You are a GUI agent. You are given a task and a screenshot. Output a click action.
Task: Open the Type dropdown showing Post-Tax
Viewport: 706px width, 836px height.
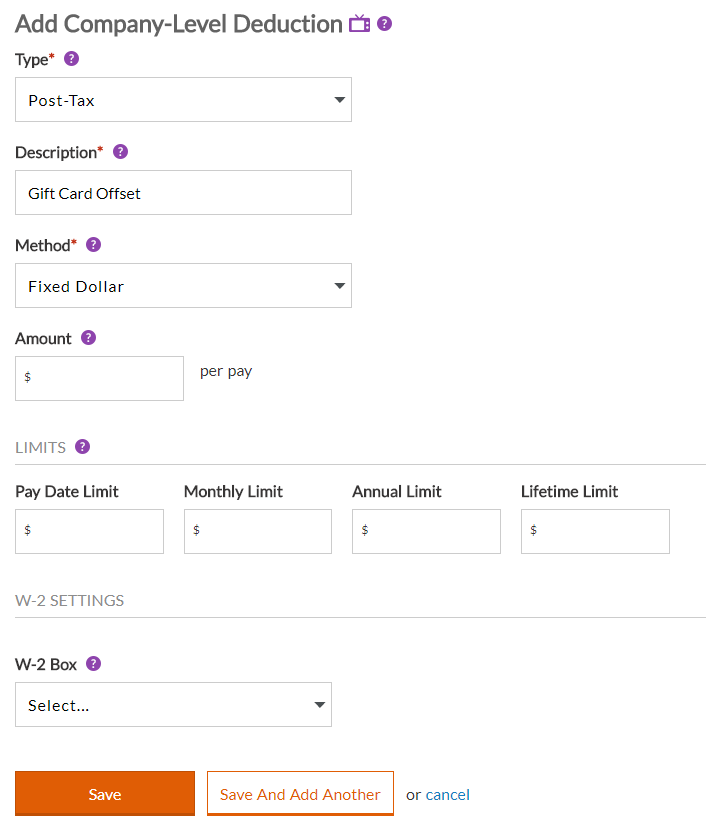pyautogui.click(x=183, y=100)
